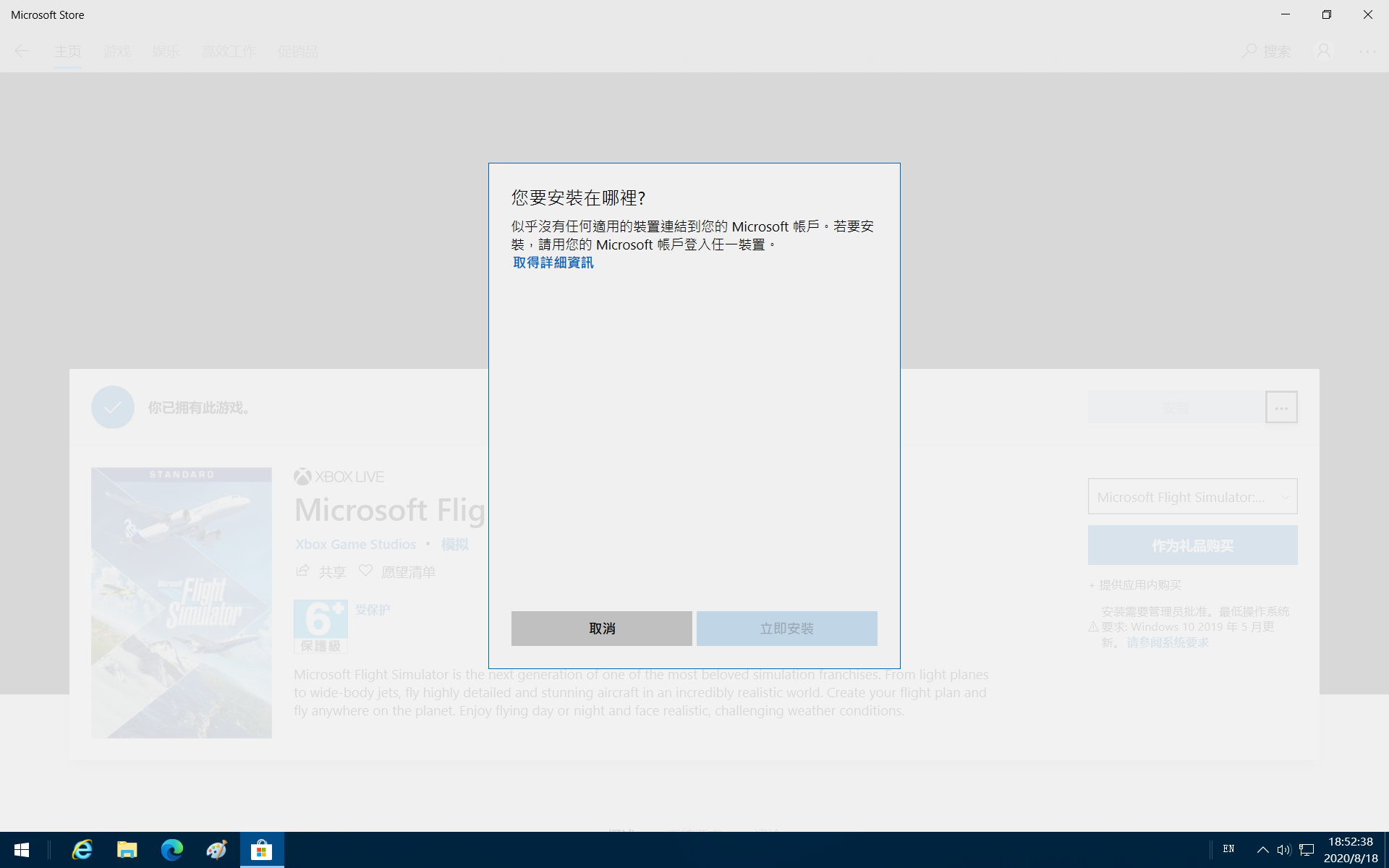Open the Paint palette taskbar icon
Screen dimensions: 1389x868
pos(216,850)
